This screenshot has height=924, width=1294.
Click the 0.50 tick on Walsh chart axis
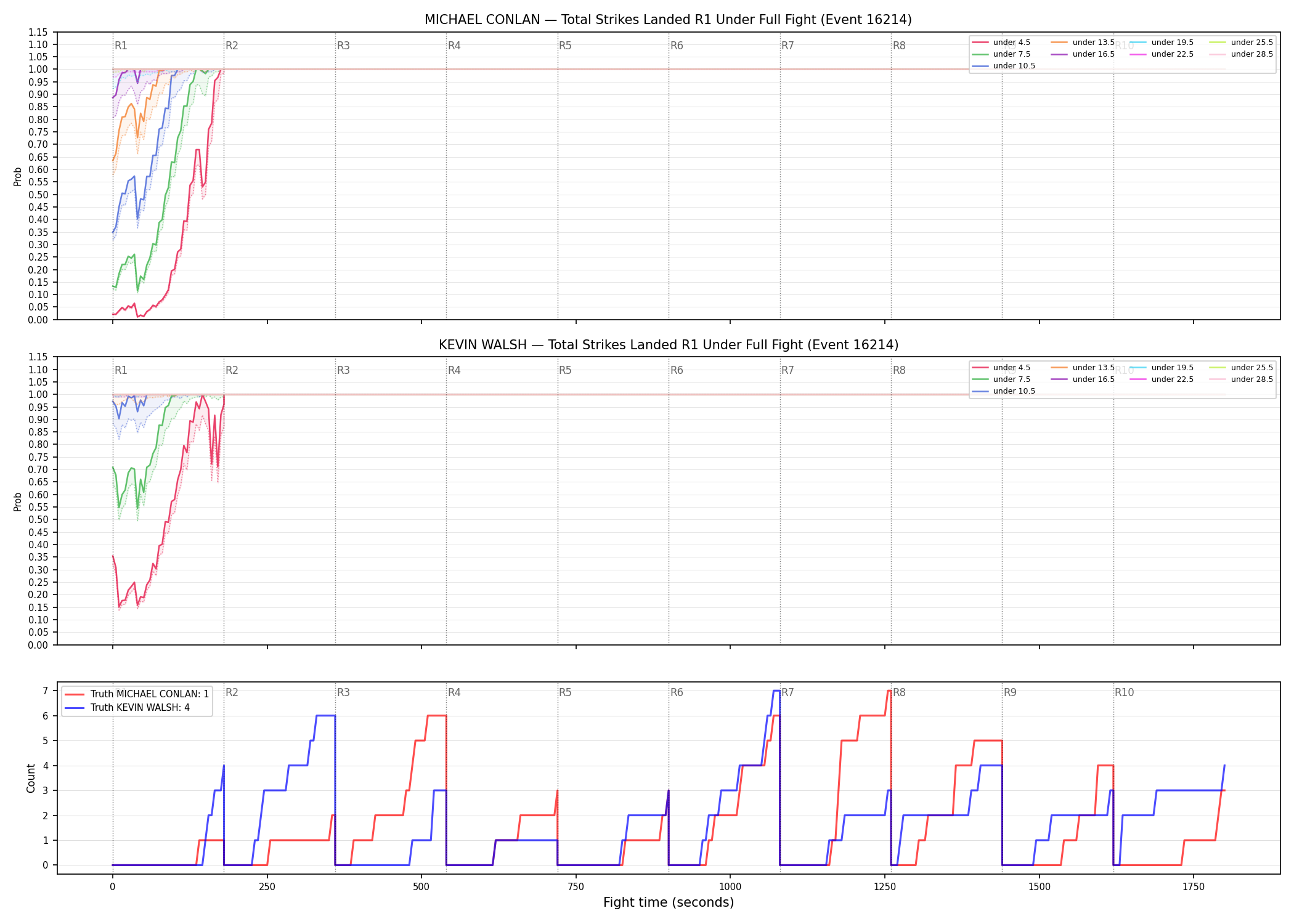point(38,520)
